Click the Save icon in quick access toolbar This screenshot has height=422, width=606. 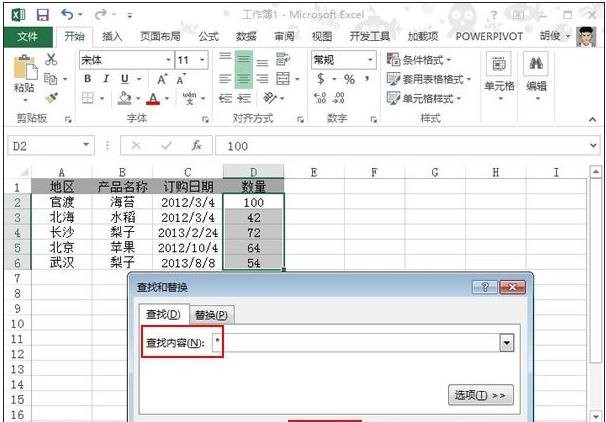42,15
